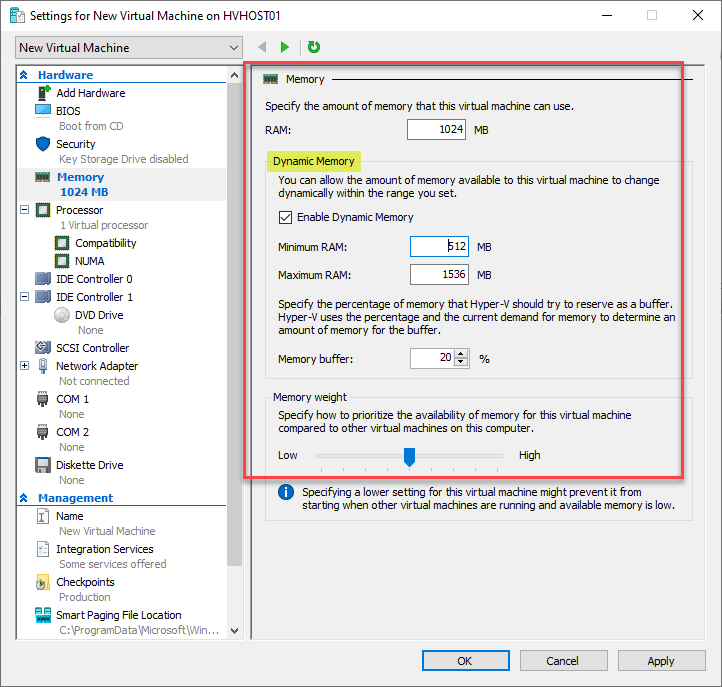Click the COM 2 port icon
722x687 pixels.
[42, 432]
